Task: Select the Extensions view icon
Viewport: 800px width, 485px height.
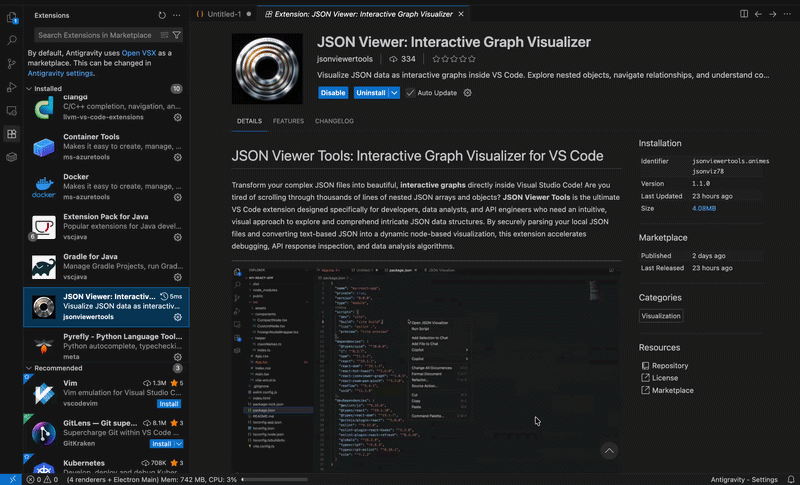Action: click(x=11, y=134)
